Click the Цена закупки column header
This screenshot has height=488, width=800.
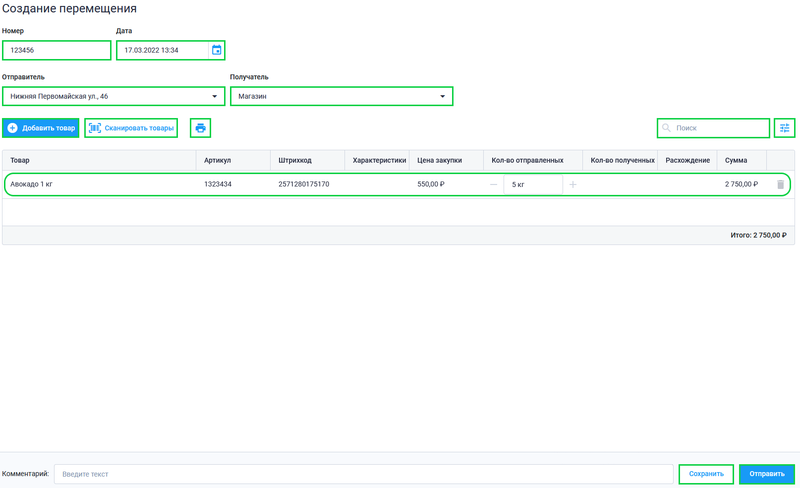(439, 160)
